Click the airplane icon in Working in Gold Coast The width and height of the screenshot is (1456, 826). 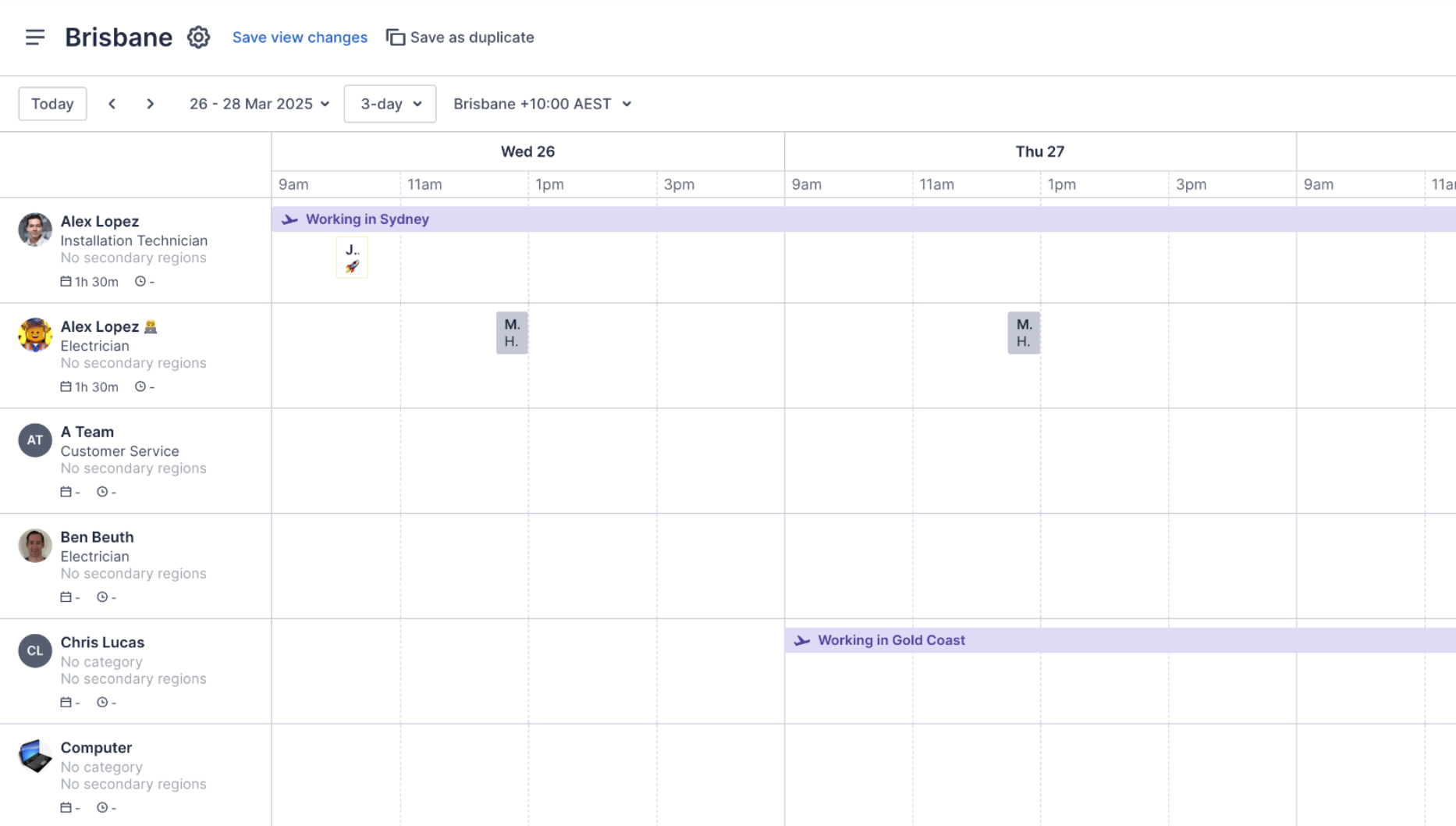click(801, 641)
